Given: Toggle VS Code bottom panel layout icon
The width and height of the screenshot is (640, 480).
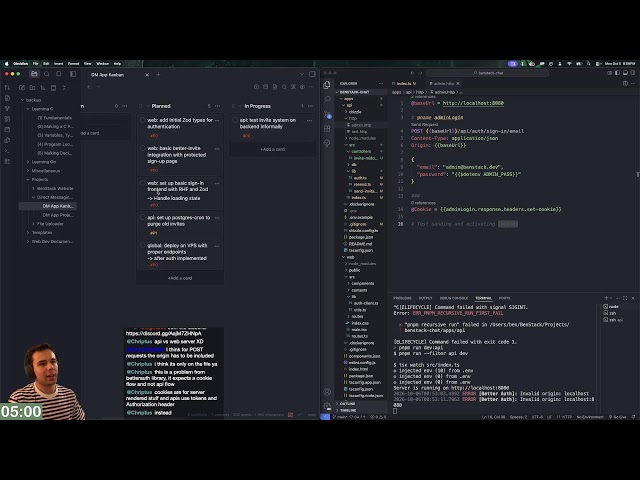Looking at the screenshot, I should (x=625, y=73).
